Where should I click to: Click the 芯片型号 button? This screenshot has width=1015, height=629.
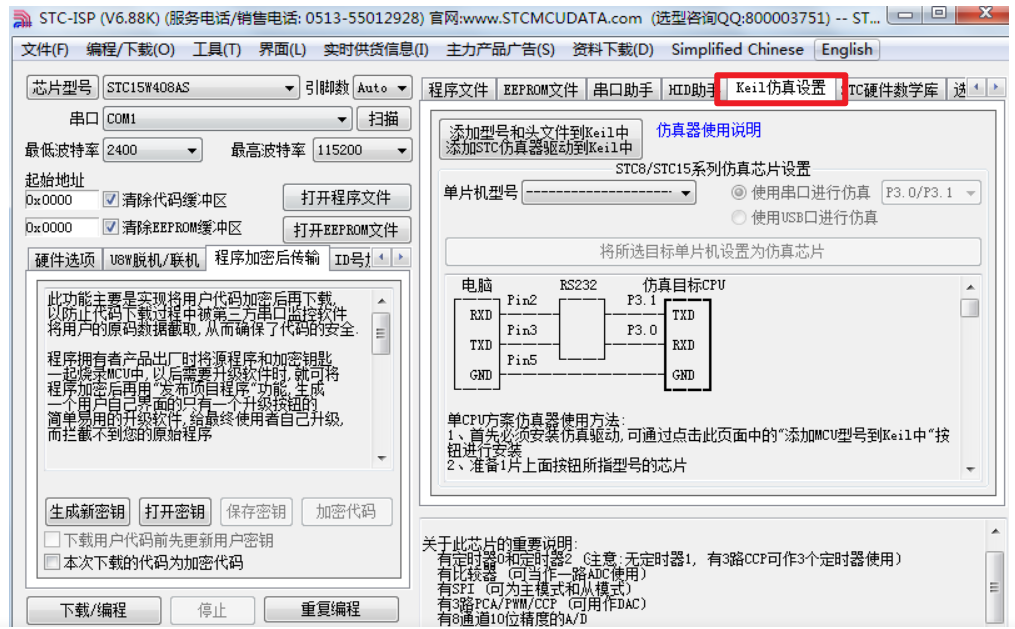pyautogui.click(x=62, y=87)
